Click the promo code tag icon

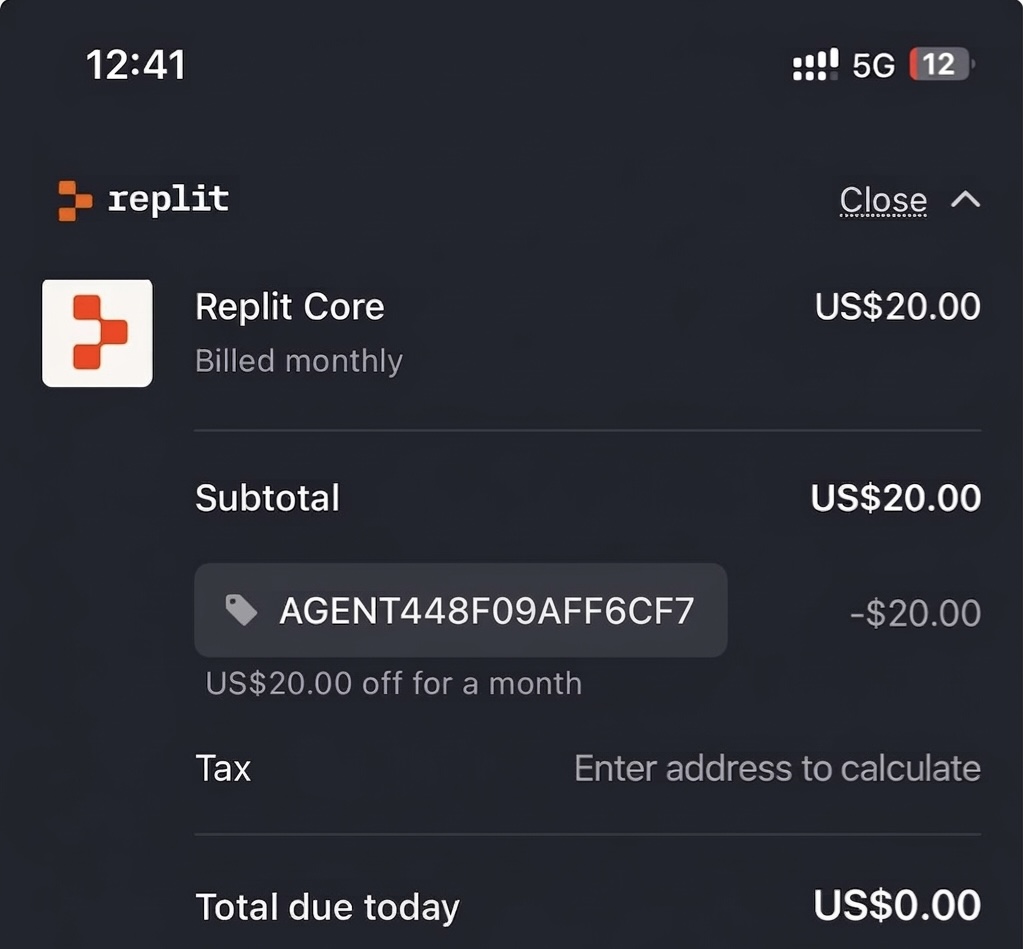point(241,610)
